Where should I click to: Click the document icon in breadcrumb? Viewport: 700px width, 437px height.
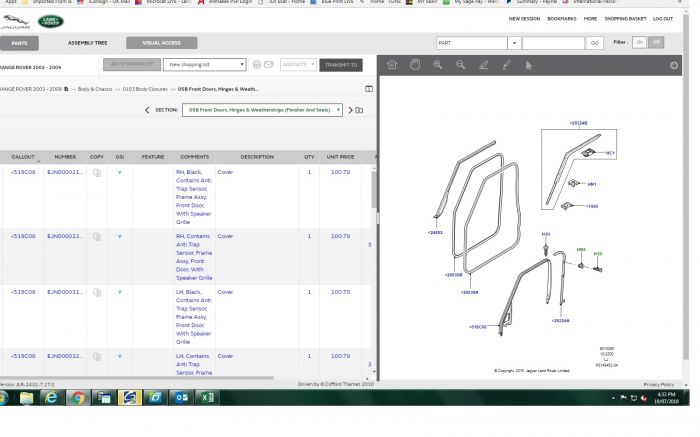[x=66, y=89]
